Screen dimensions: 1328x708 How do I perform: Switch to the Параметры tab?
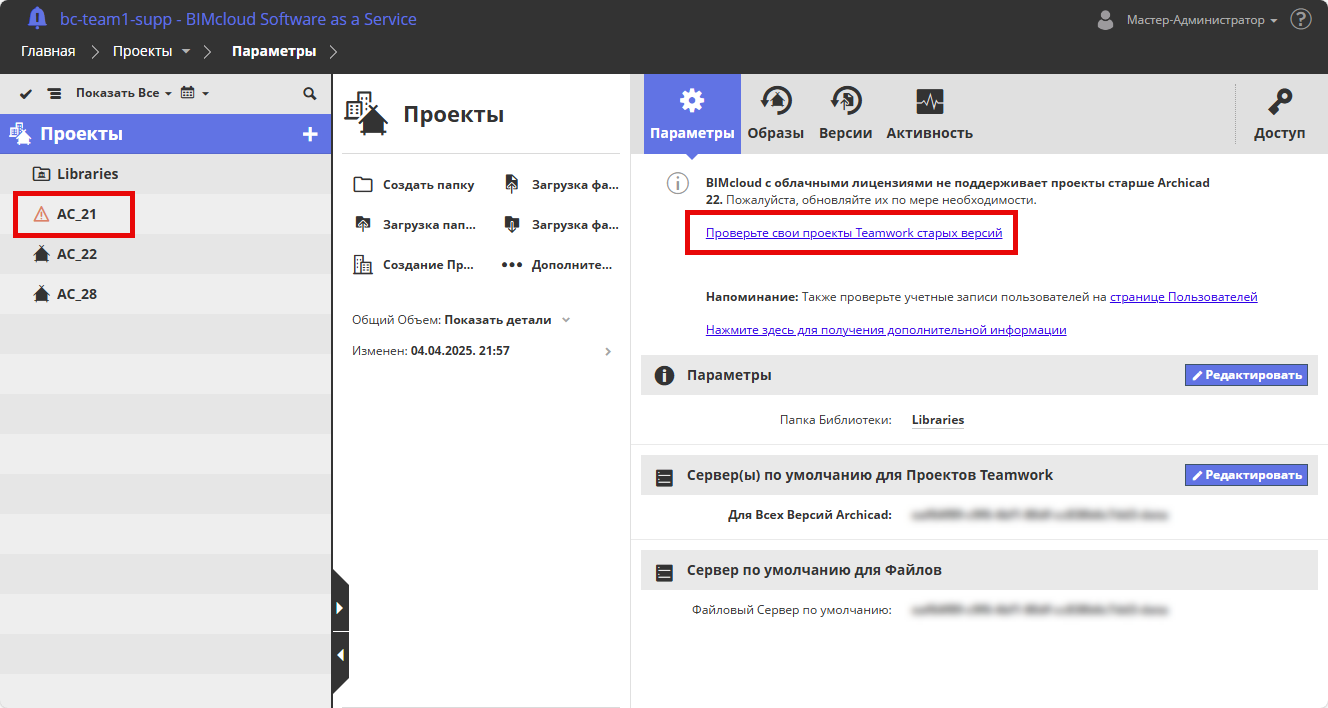click(692, 114)
